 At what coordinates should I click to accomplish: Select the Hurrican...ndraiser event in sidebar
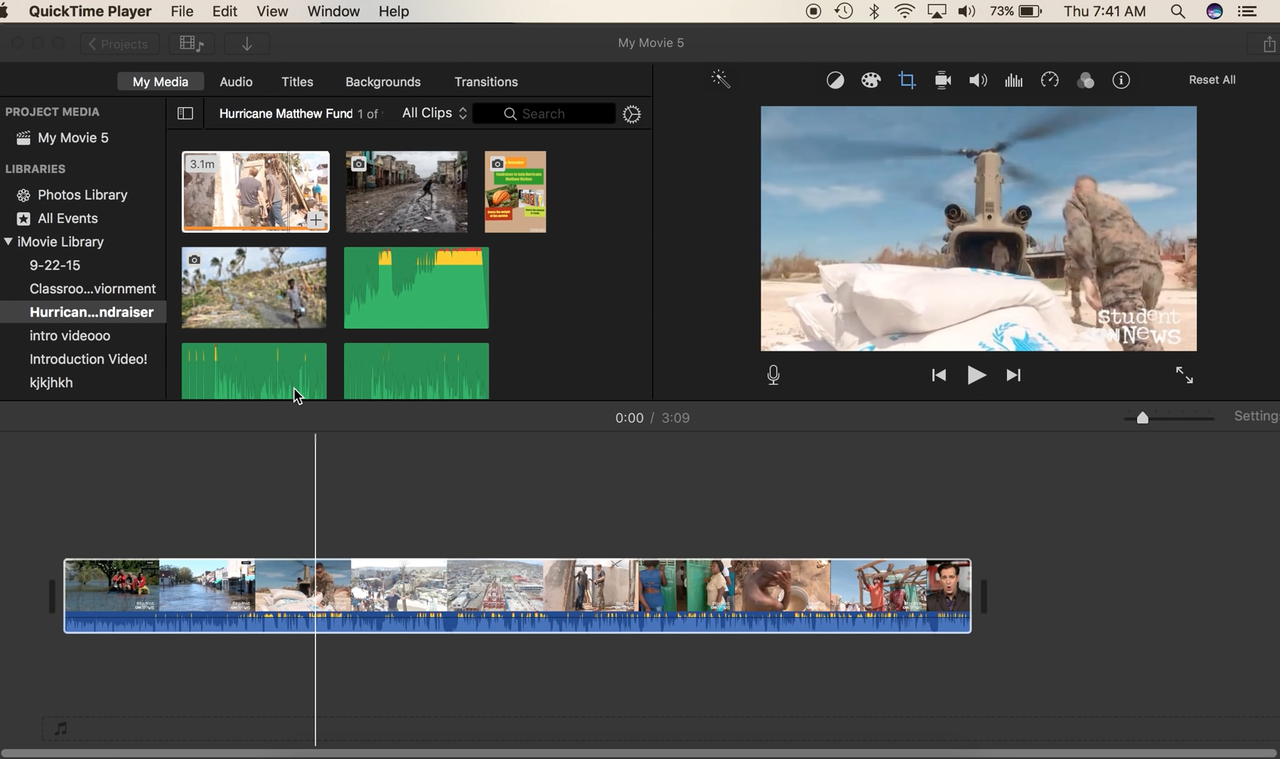92,311
